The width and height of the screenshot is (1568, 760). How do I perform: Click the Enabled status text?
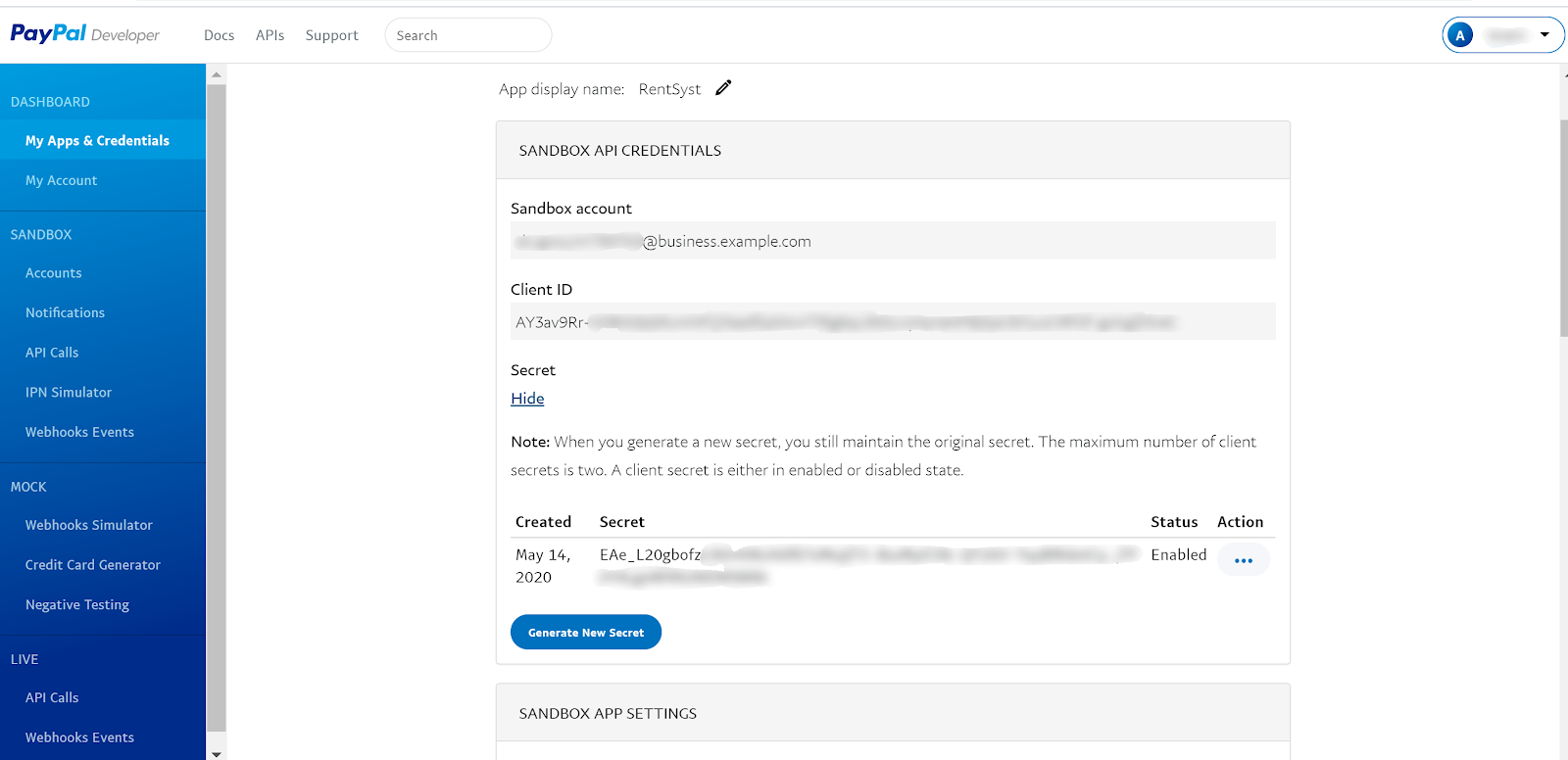coord(1179,554)
